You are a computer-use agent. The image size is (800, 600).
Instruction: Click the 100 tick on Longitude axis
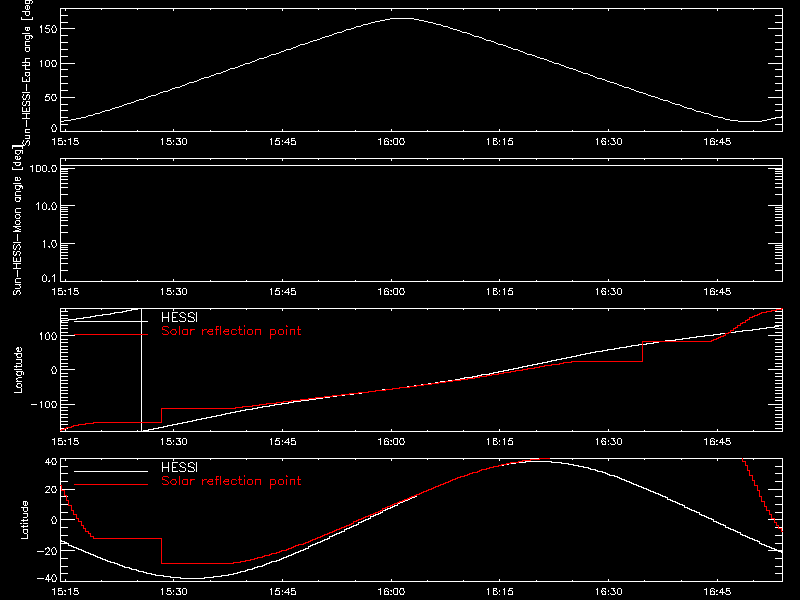tap(47, 336)
